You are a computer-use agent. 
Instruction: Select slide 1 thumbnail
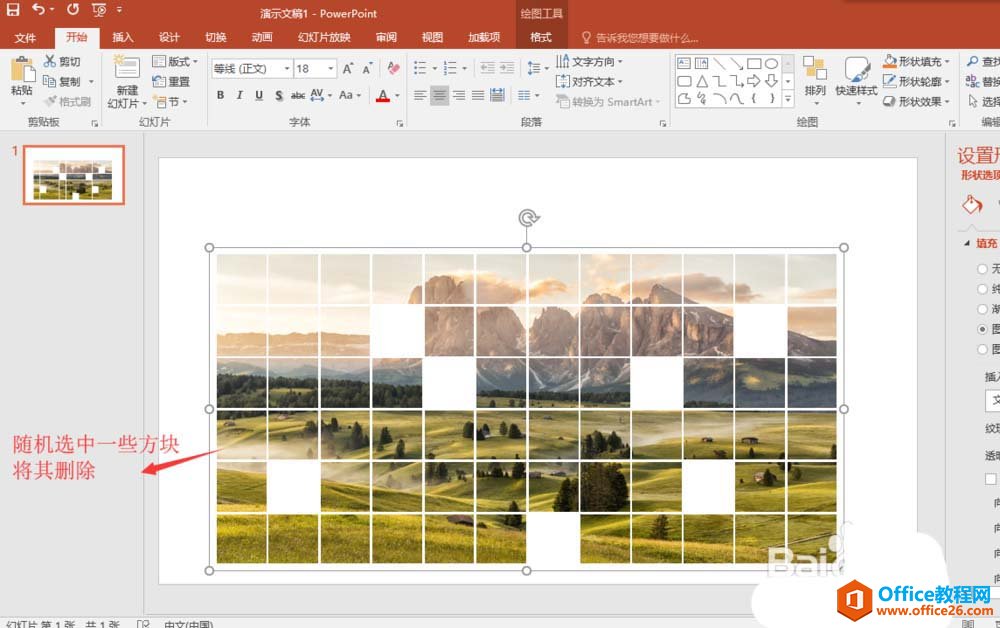pos(73,175)
